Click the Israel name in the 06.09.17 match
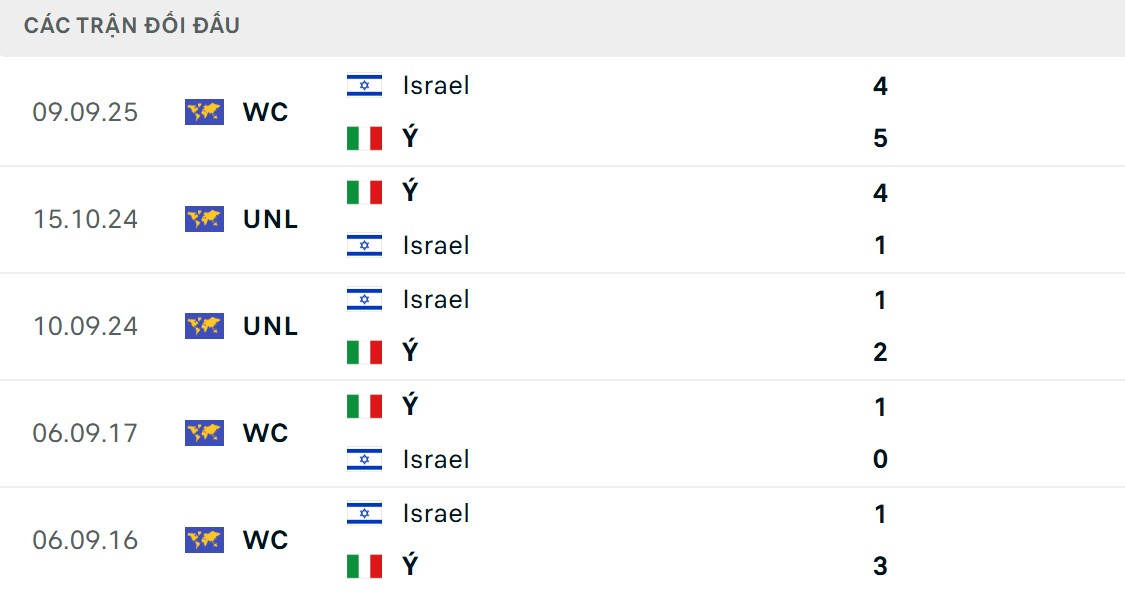The width and height of the screenshot is (1125, 592). (435, 459)
